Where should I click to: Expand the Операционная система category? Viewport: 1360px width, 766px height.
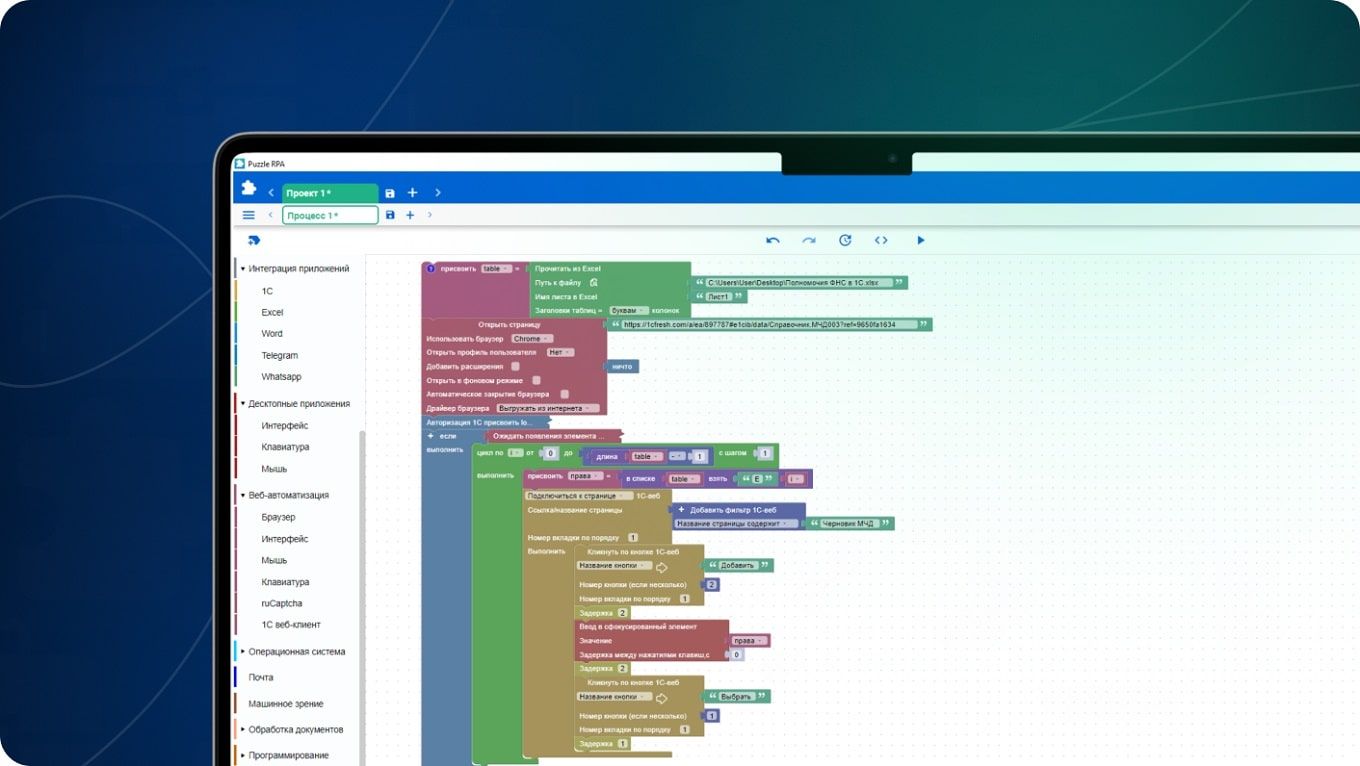point(296,652)
